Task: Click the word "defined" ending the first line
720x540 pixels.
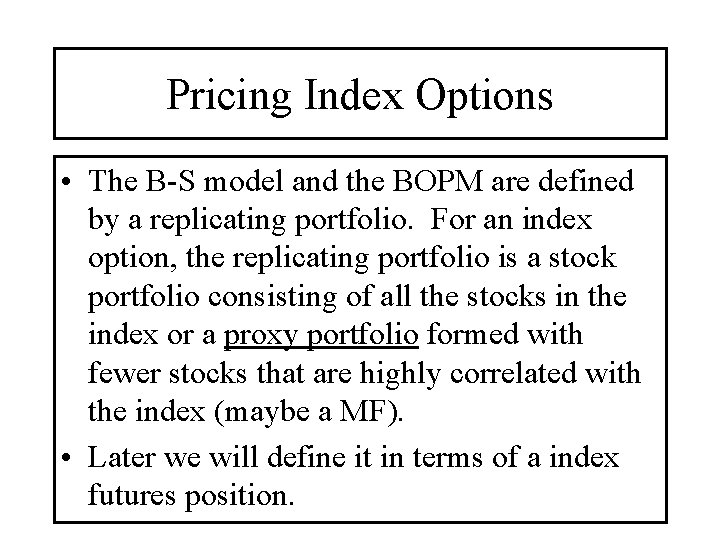Action: pos(586,181)
